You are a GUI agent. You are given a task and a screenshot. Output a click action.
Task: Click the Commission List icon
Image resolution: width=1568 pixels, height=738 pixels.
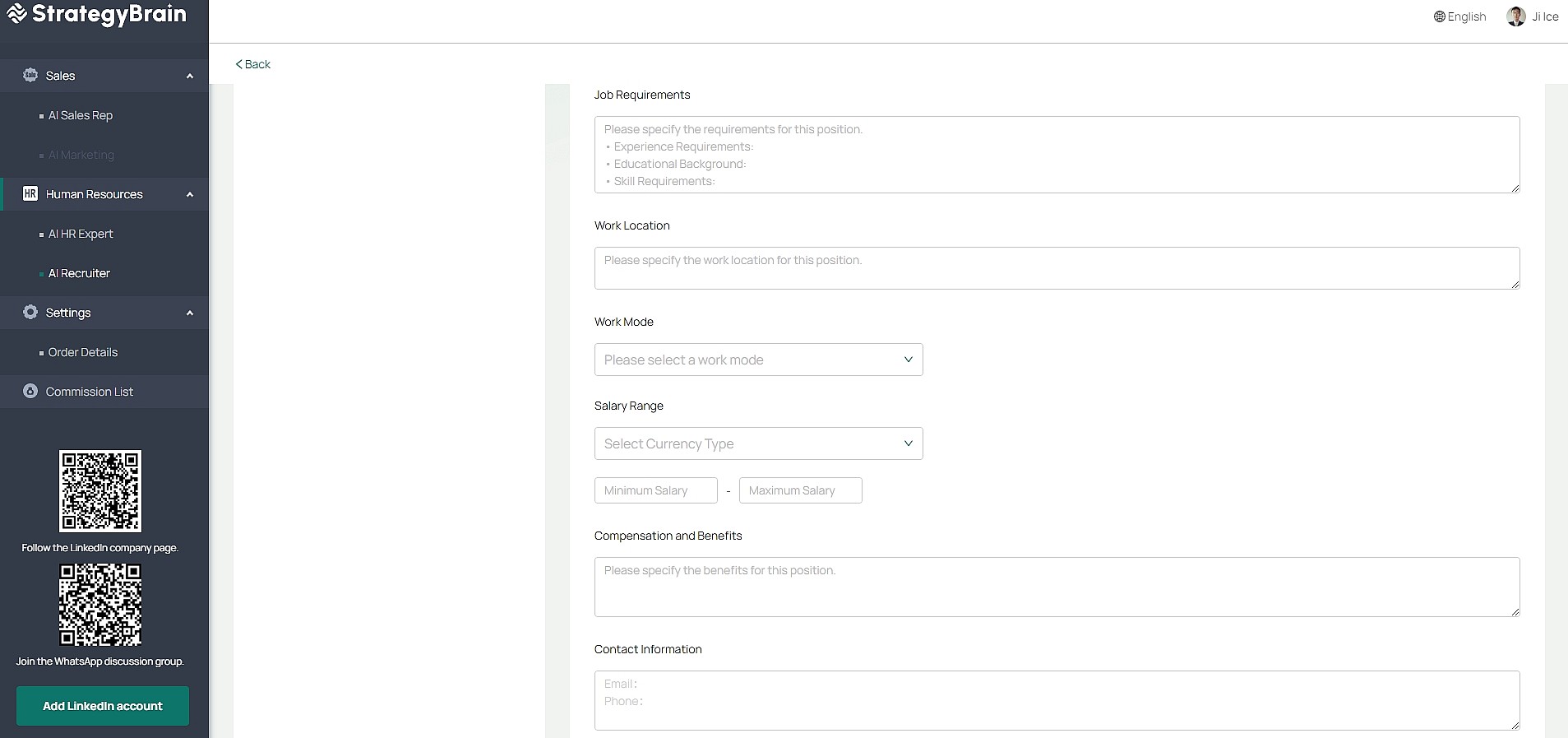[x=30, y=392]
